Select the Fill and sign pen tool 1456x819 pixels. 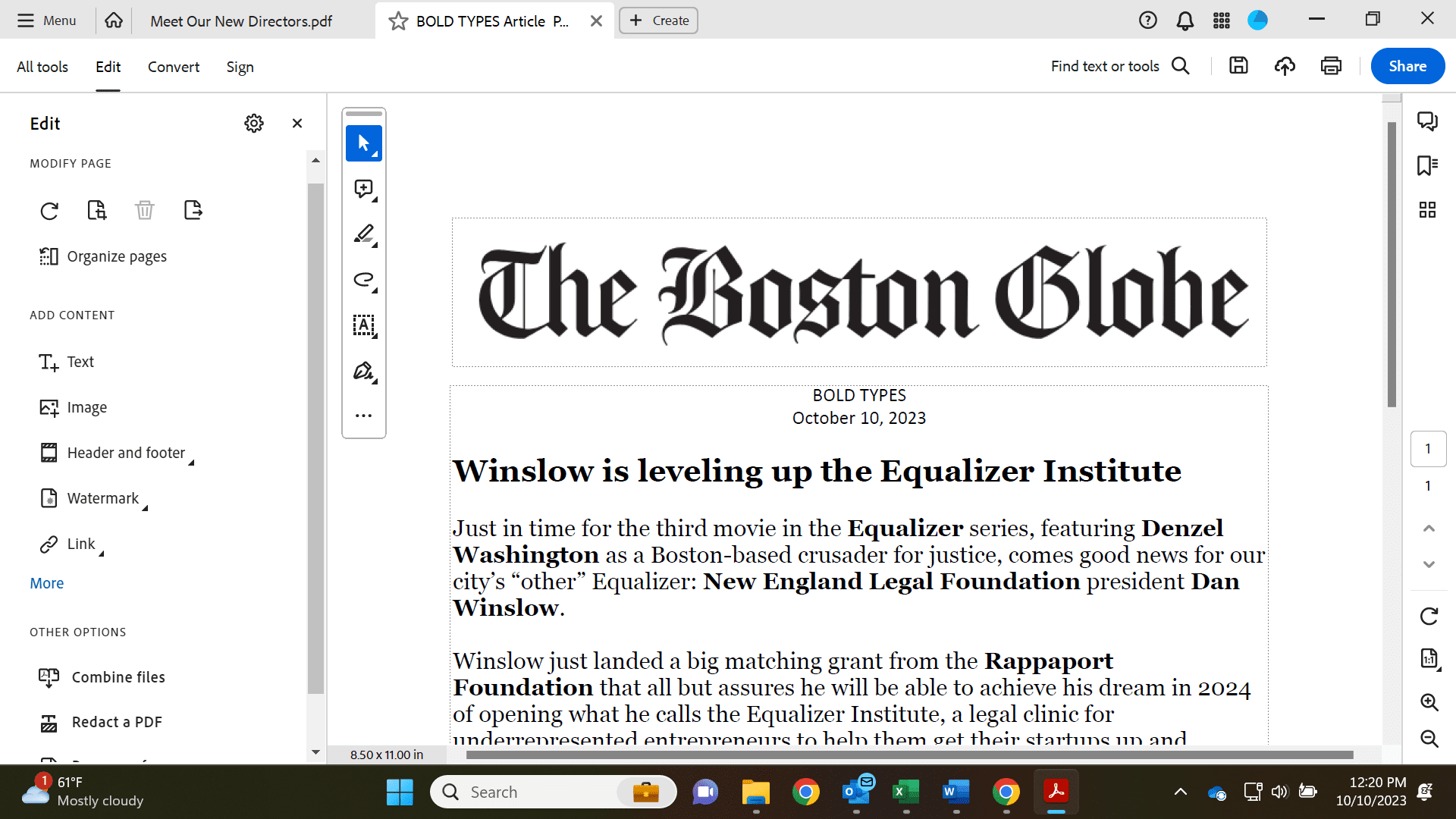(364, 371)
